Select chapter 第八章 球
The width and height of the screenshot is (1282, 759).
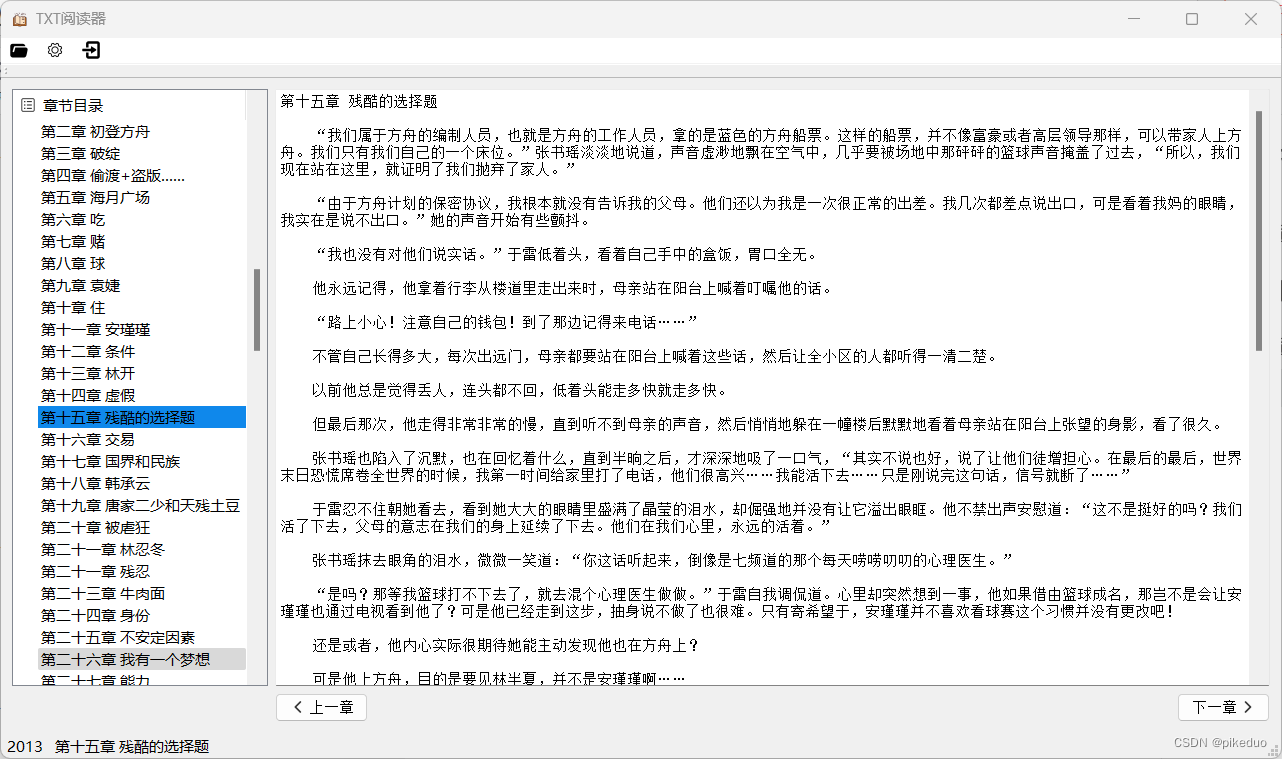73,263
